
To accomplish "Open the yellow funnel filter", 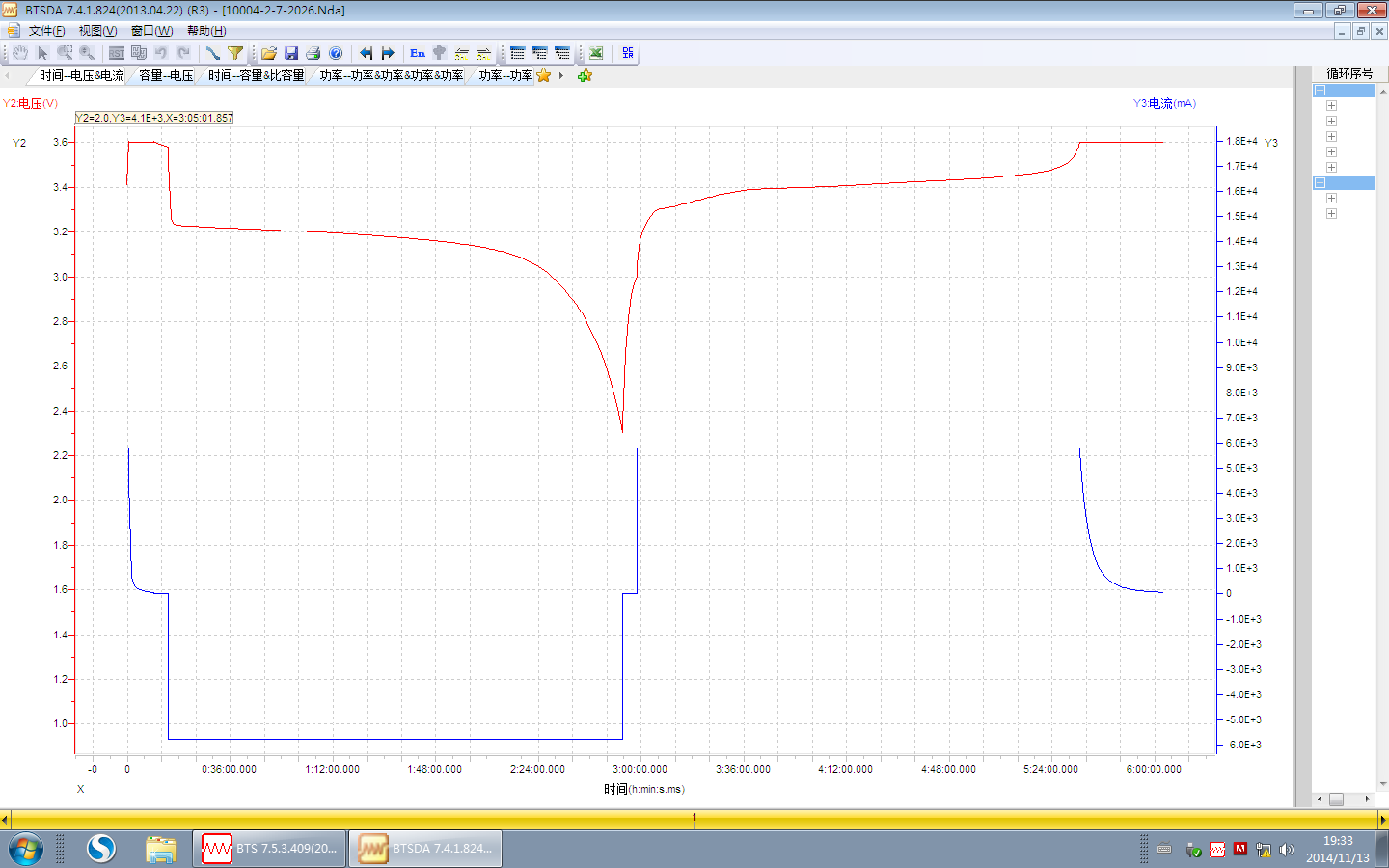I will click(235, 53).
